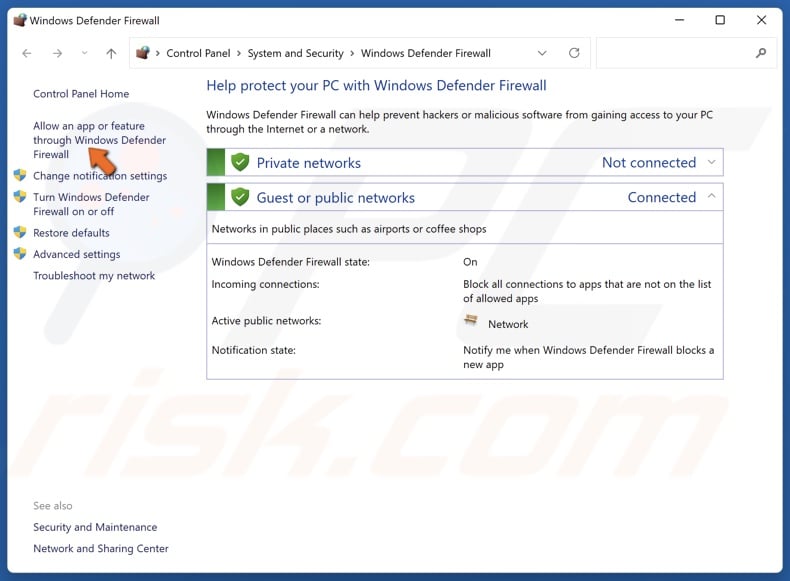Image resolution: width=790 pixels, height=581 pixels.
Task: Click Windows Defender Firewall breadcrumb
Action: point(426,53)
